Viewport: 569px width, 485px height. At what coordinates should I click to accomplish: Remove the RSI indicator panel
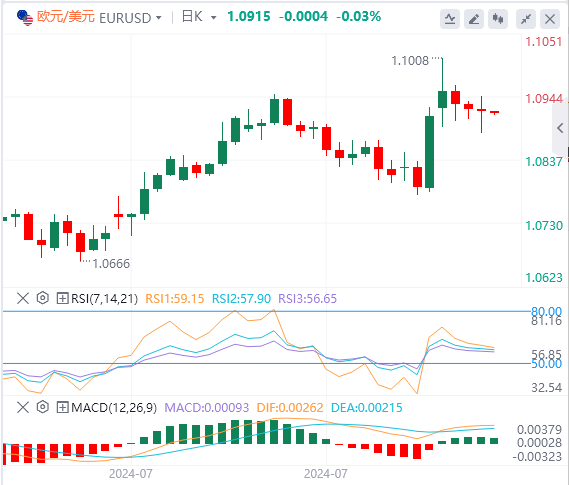tap(23, 299)
